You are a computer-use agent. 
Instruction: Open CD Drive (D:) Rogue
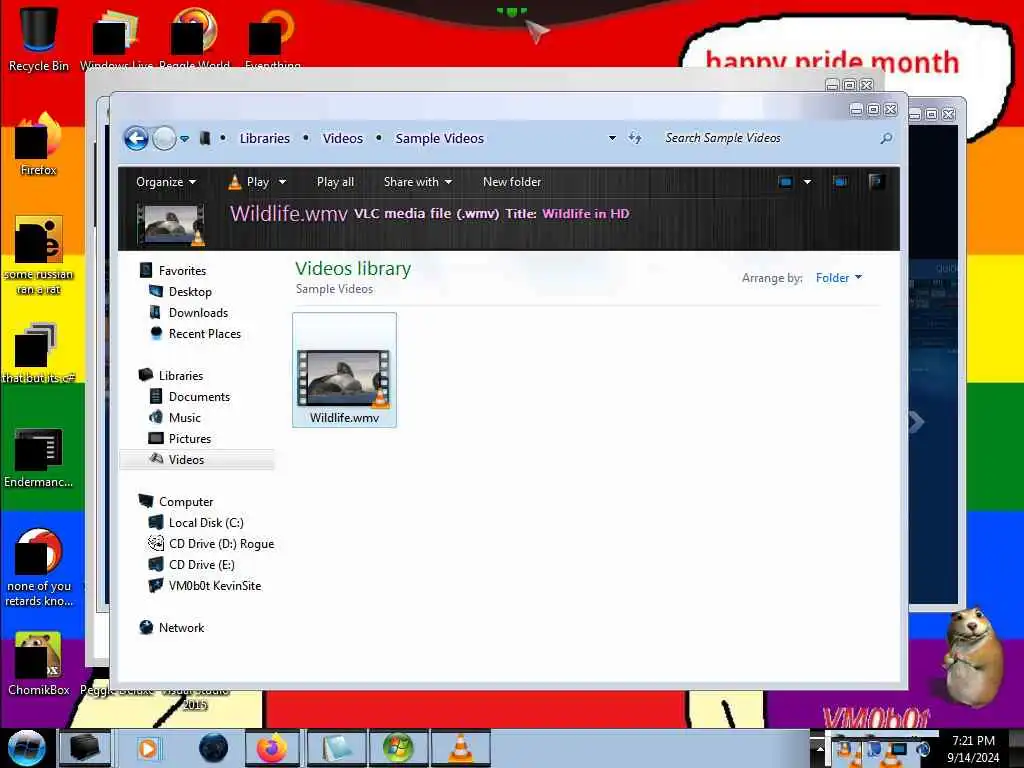pos(221,543)
